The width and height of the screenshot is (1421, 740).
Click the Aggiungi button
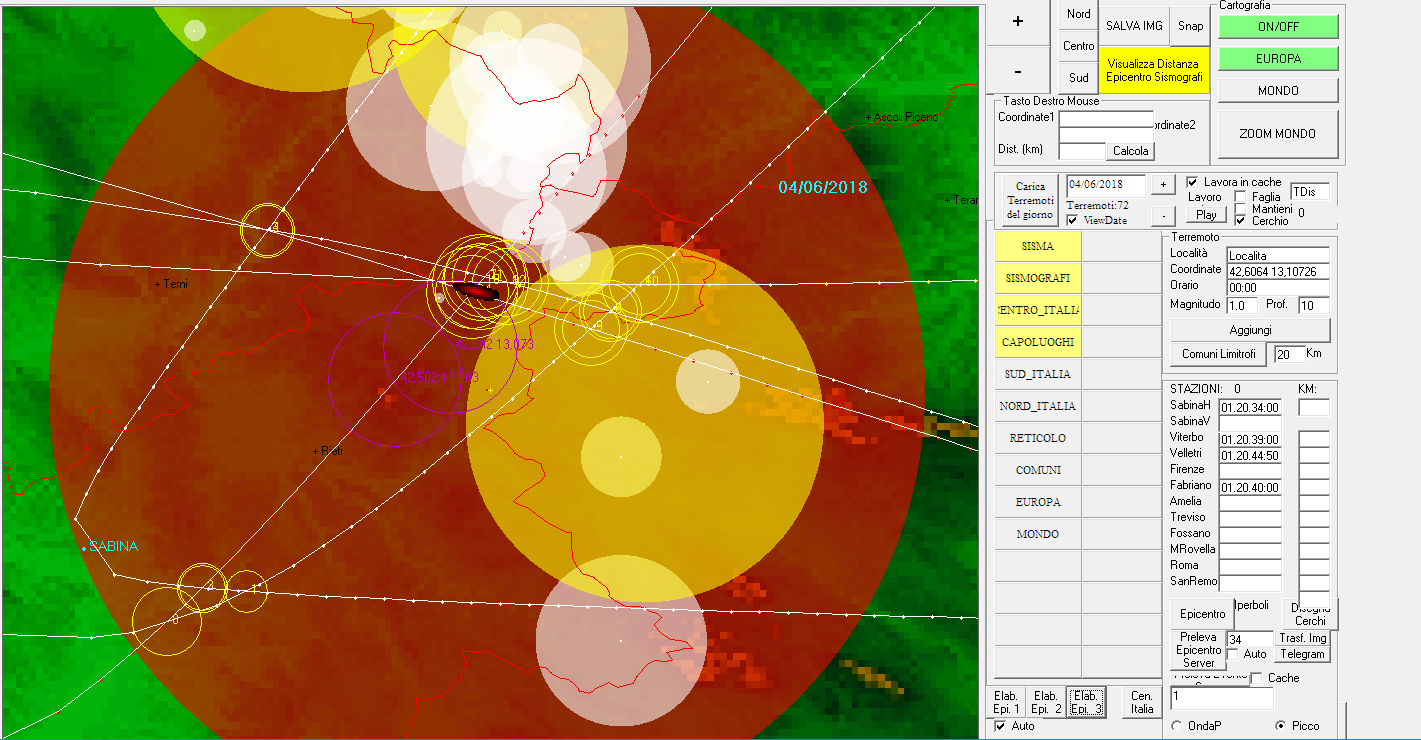tap(1250, 330)
